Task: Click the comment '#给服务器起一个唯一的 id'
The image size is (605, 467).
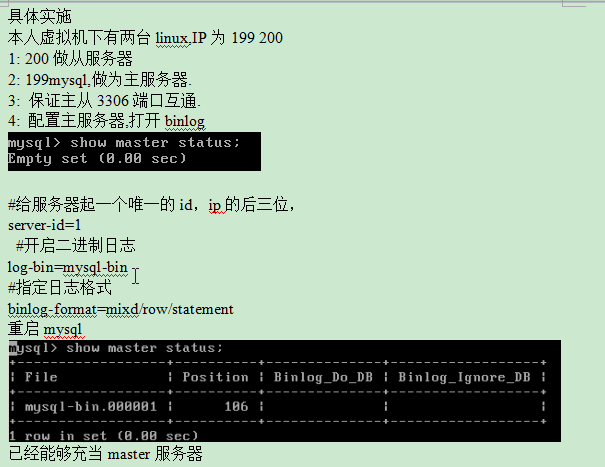Action: 100,204
